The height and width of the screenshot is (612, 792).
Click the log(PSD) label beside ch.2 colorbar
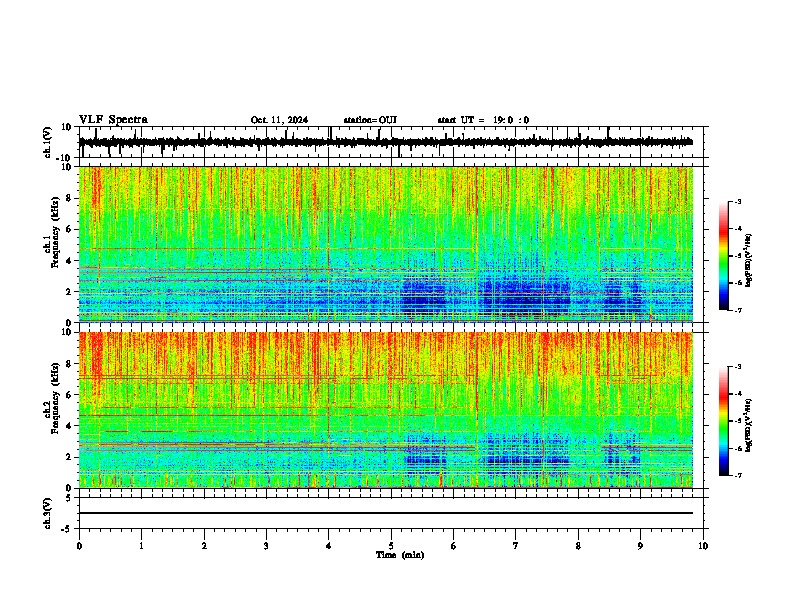[748, 424]
